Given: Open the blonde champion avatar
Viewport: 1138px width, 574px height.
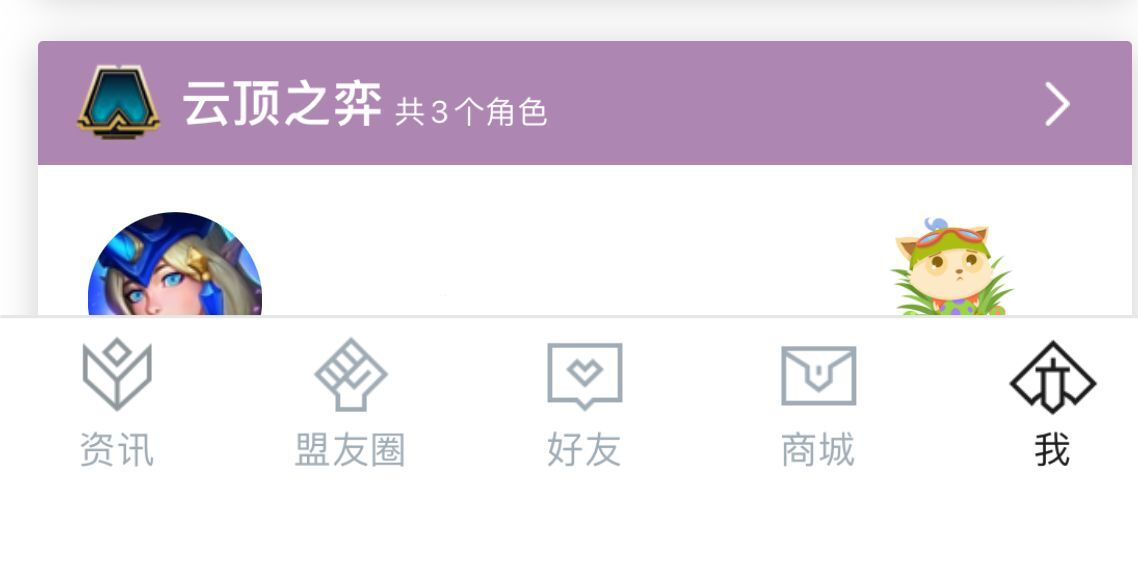Looking at the screenshot, I should 175,264.
